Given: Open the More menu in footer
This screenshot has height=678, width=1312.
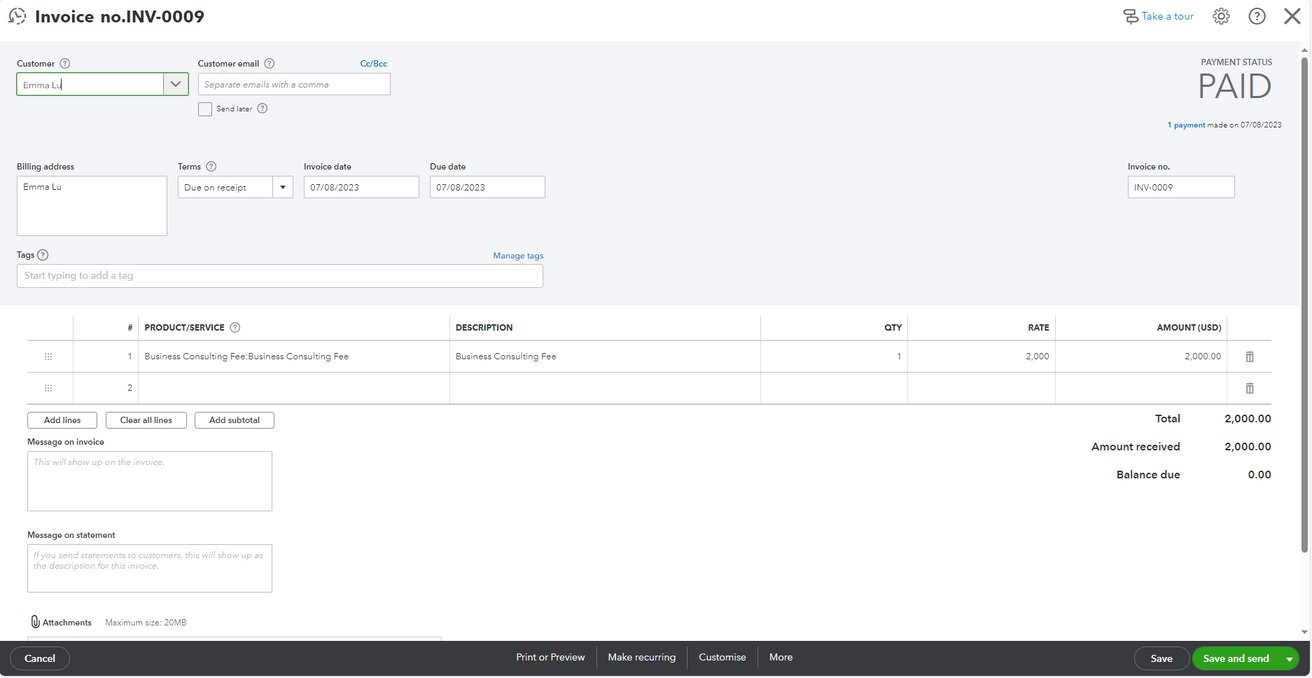Looking at the screenshot, I should [x=781, y=658].
